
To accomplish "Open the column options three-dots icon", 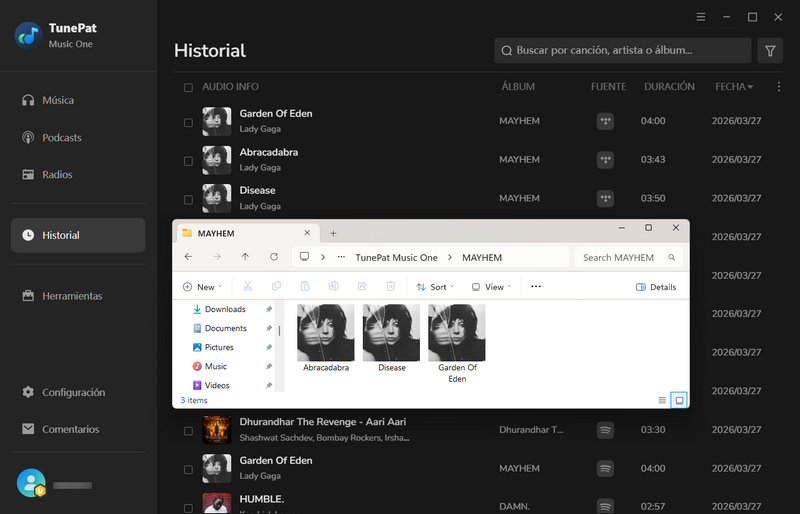I will coord(779,87).
